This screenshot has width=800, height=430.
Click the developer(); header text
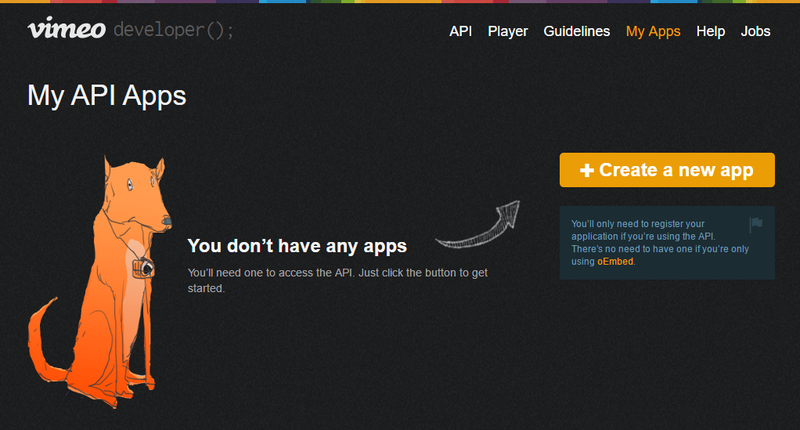coord(173,30)
